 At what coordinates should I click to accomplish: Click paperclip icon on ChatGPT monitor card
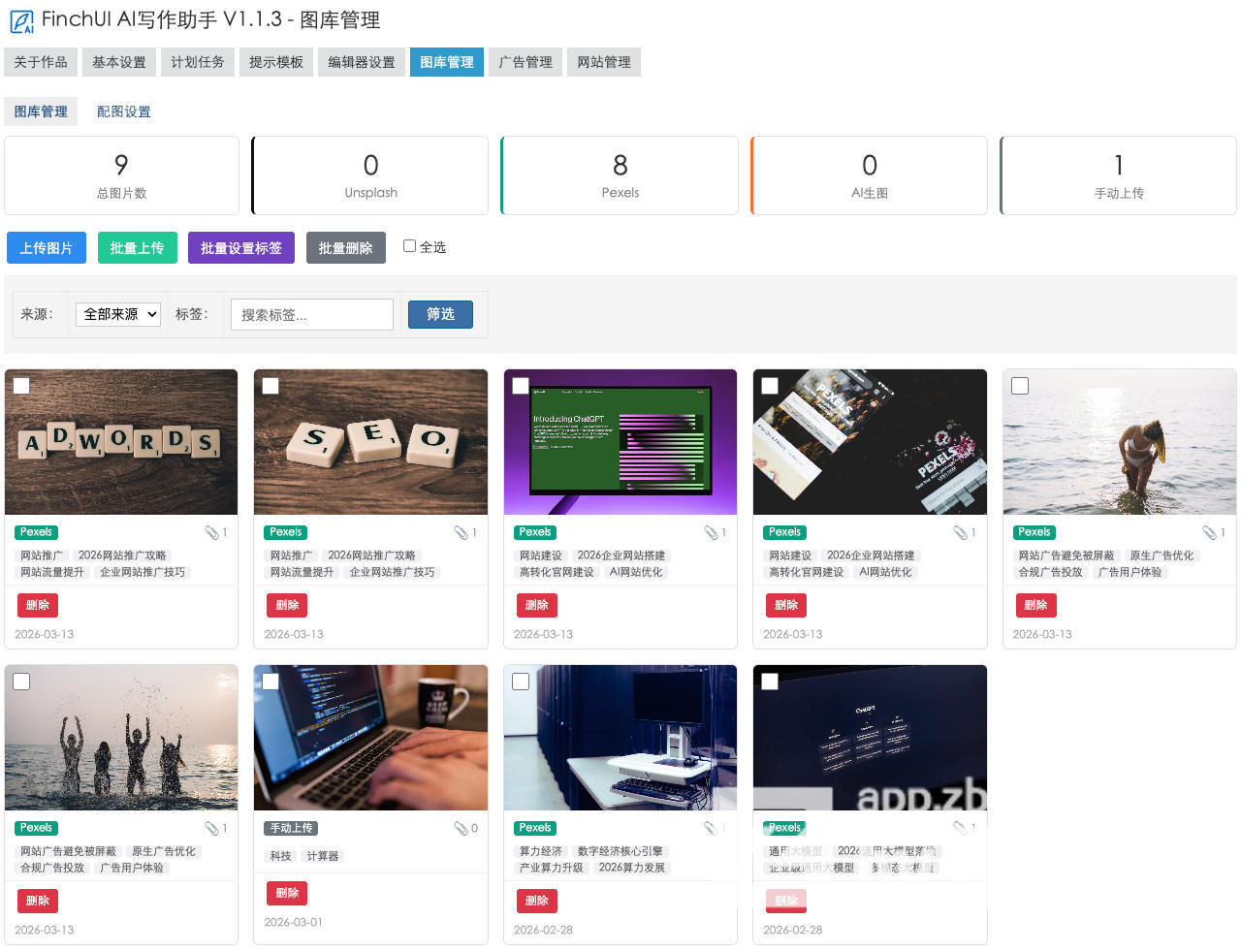711,532
